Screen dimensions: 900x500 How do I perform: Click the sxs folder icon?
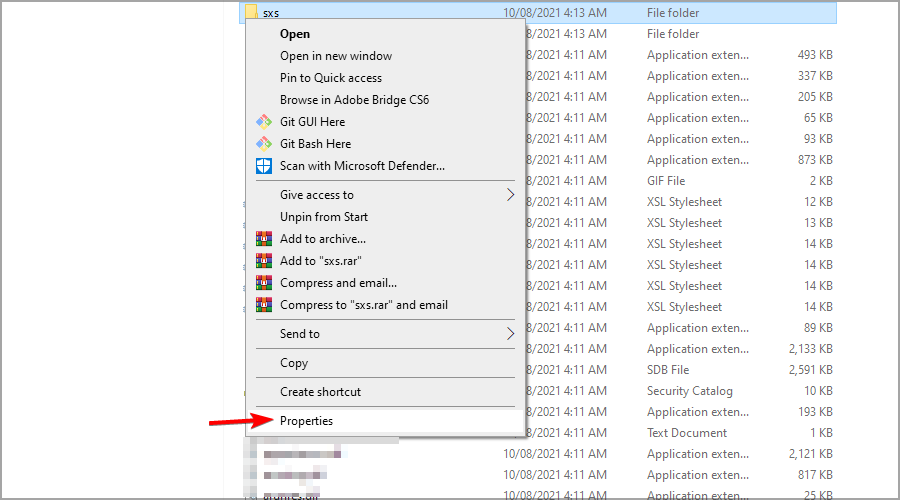[x=251, y=12]
